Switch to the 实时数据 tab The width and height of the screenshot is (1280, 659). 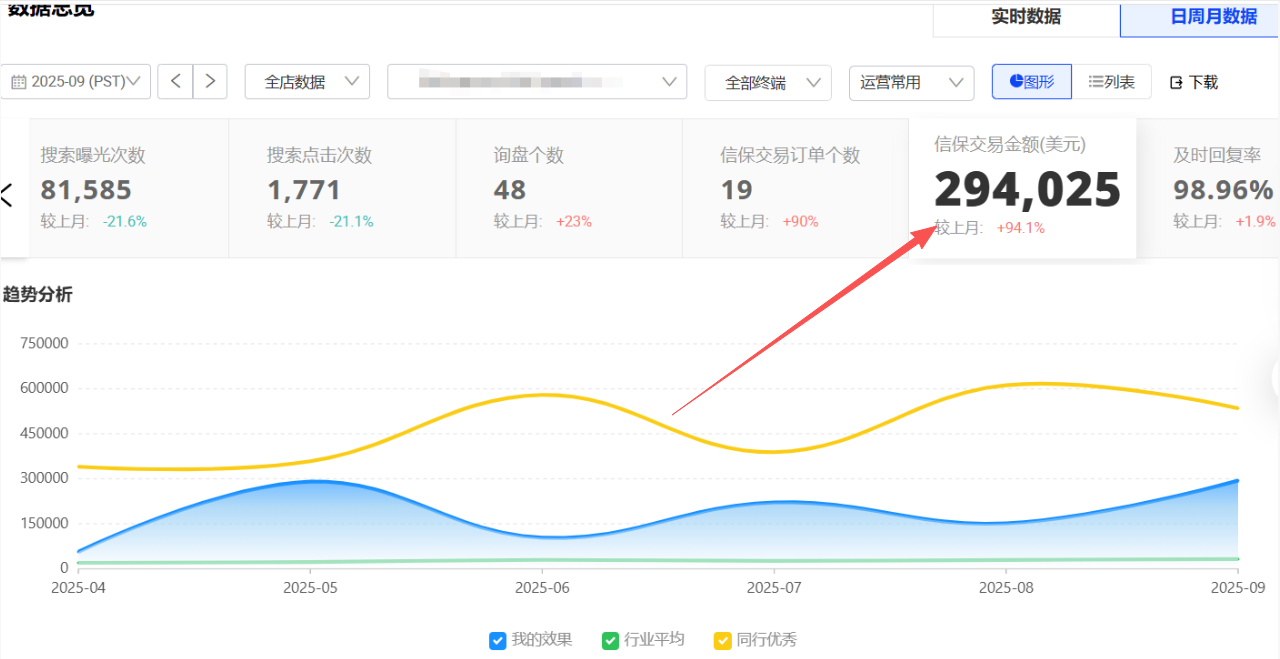click(x=1026, y=17)
